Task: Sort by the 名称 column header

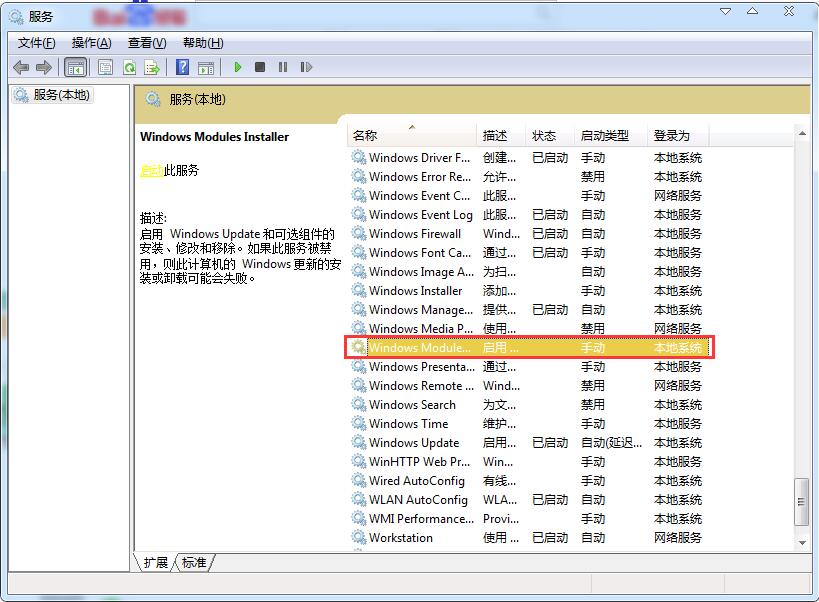Action: tap(412, 136)
